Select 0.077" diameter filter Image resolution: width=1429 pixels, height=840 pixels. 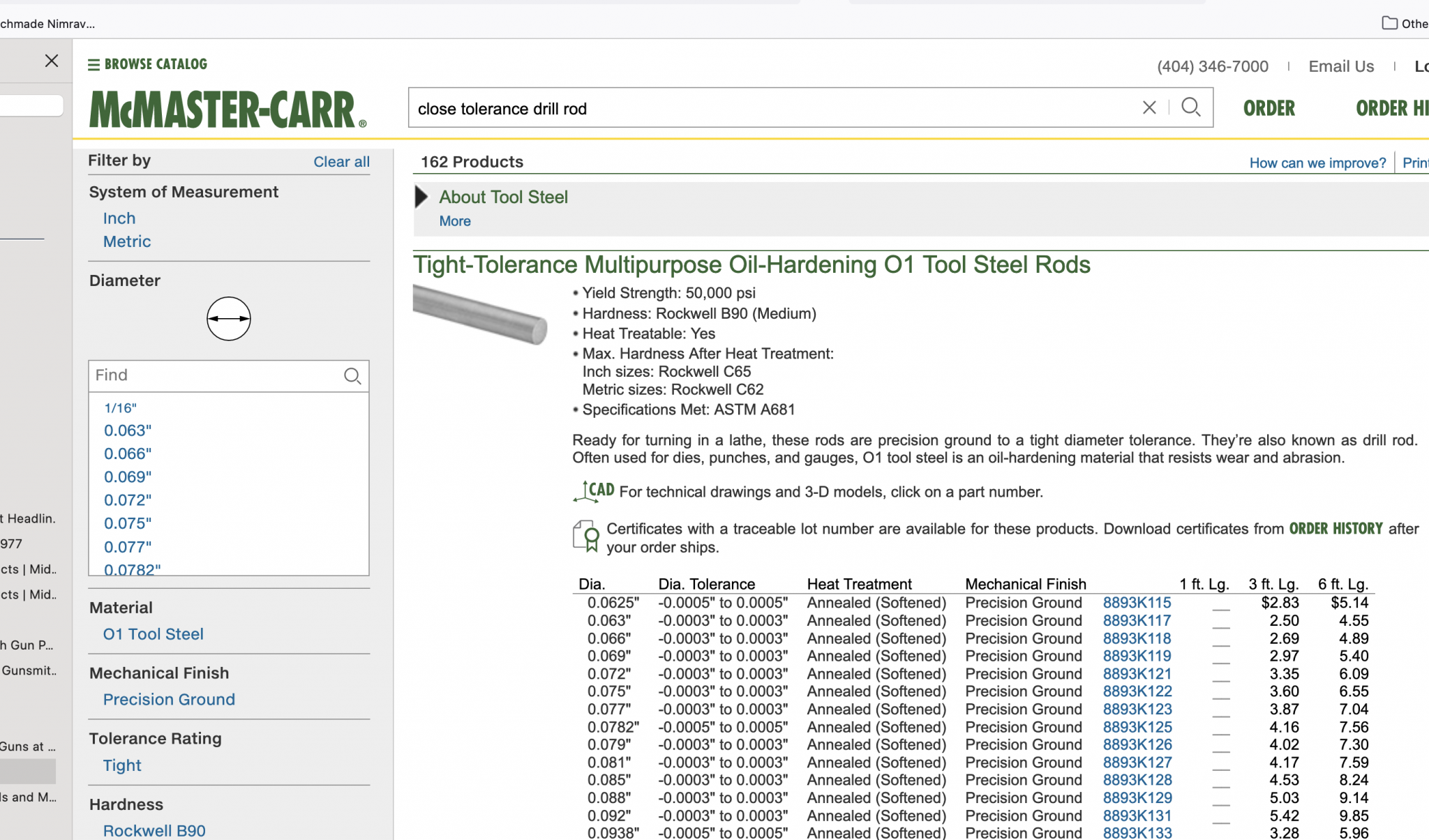pyautogui.click(x=128, y=546)
